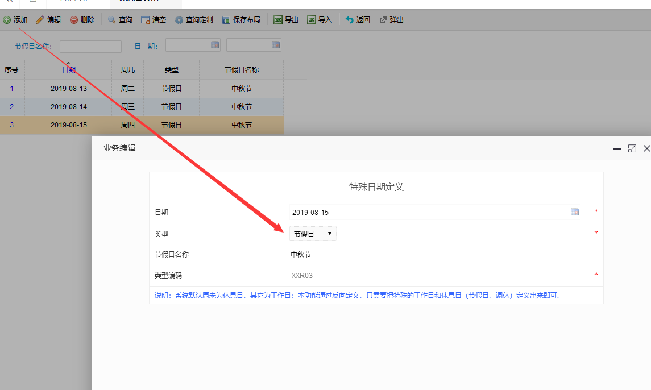Click the Query (查询) magnifier button
Image resolution: width=651 pixels, height=390 pixels.
120,20
